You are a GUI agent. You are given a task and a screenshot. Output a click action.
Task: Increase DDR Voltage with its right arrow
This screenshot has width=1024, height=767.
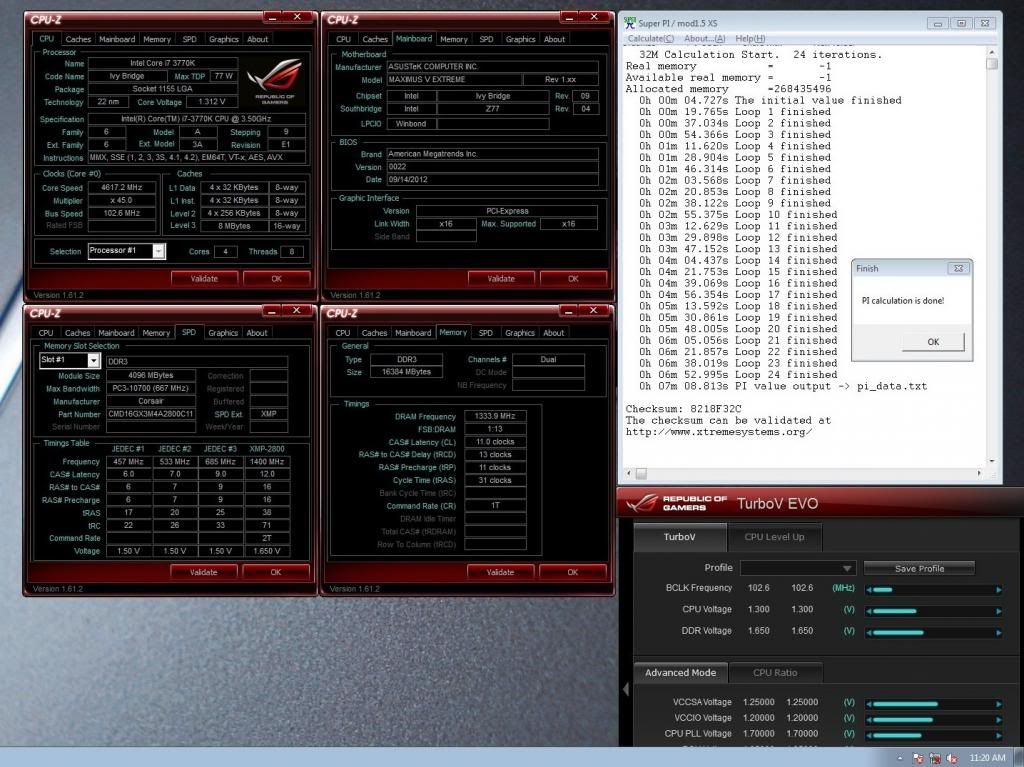[x=999, y=632]
